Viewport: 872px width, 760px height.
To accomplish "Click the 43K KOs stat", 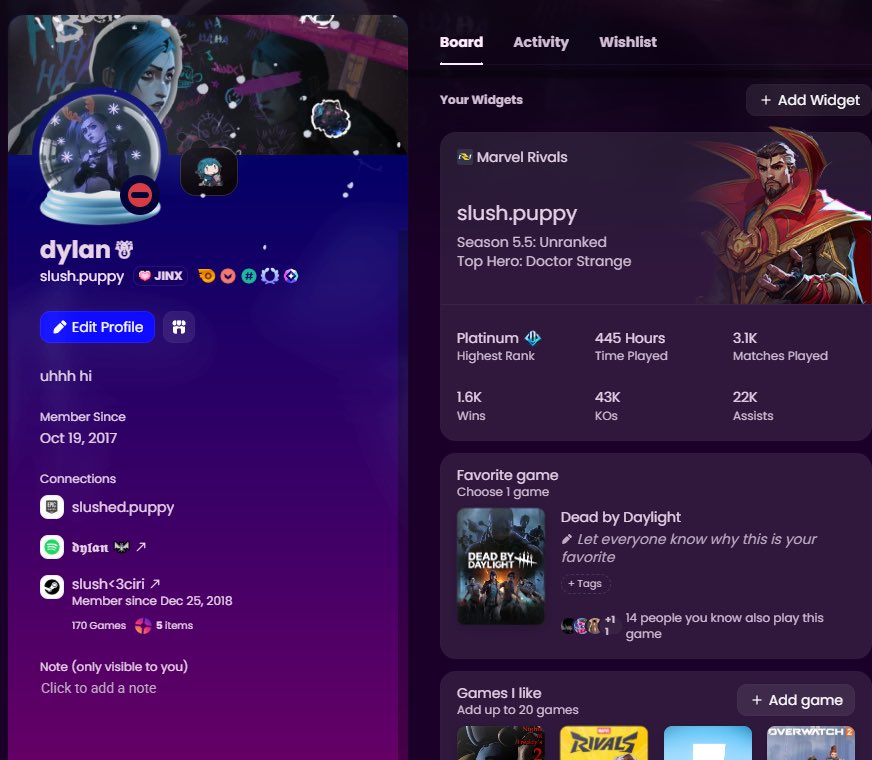I will tap(607, 406).
